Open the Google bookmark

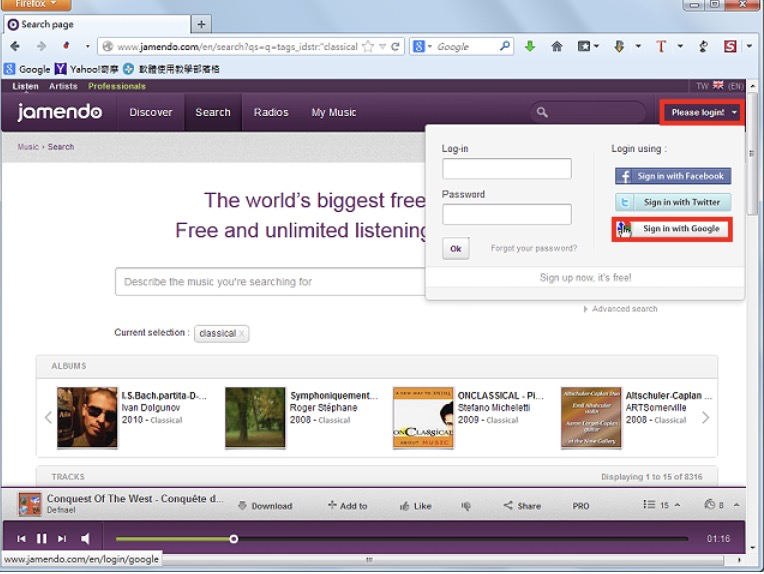click(27, 69)
